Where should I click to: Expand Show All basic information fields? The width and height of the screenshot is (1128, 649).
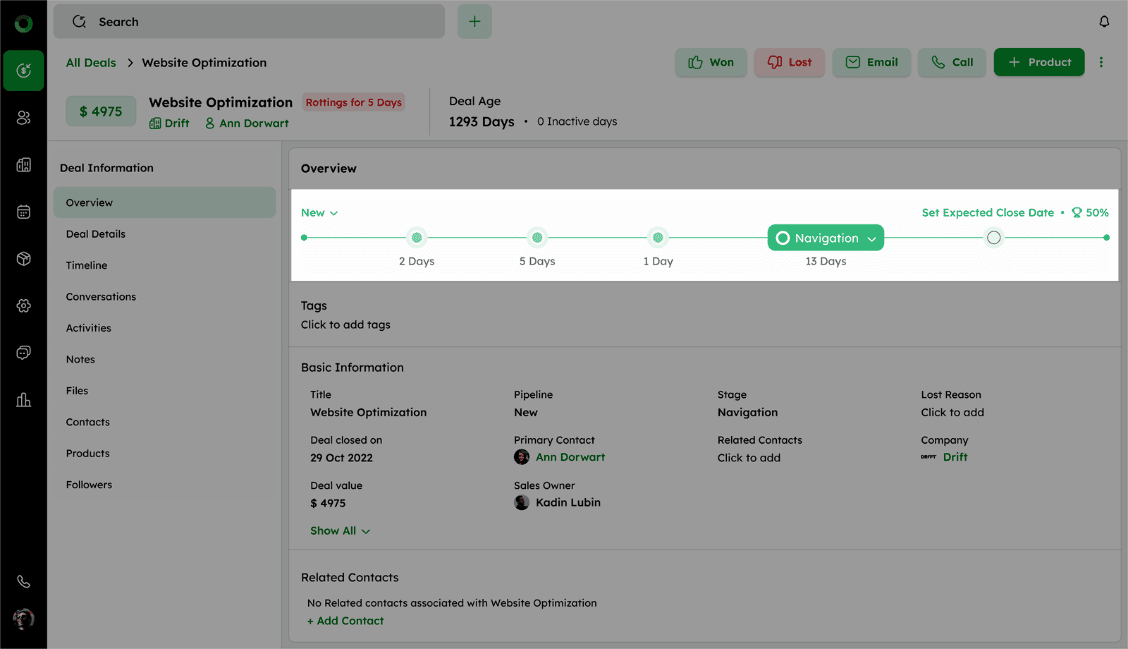coord(340,531)
